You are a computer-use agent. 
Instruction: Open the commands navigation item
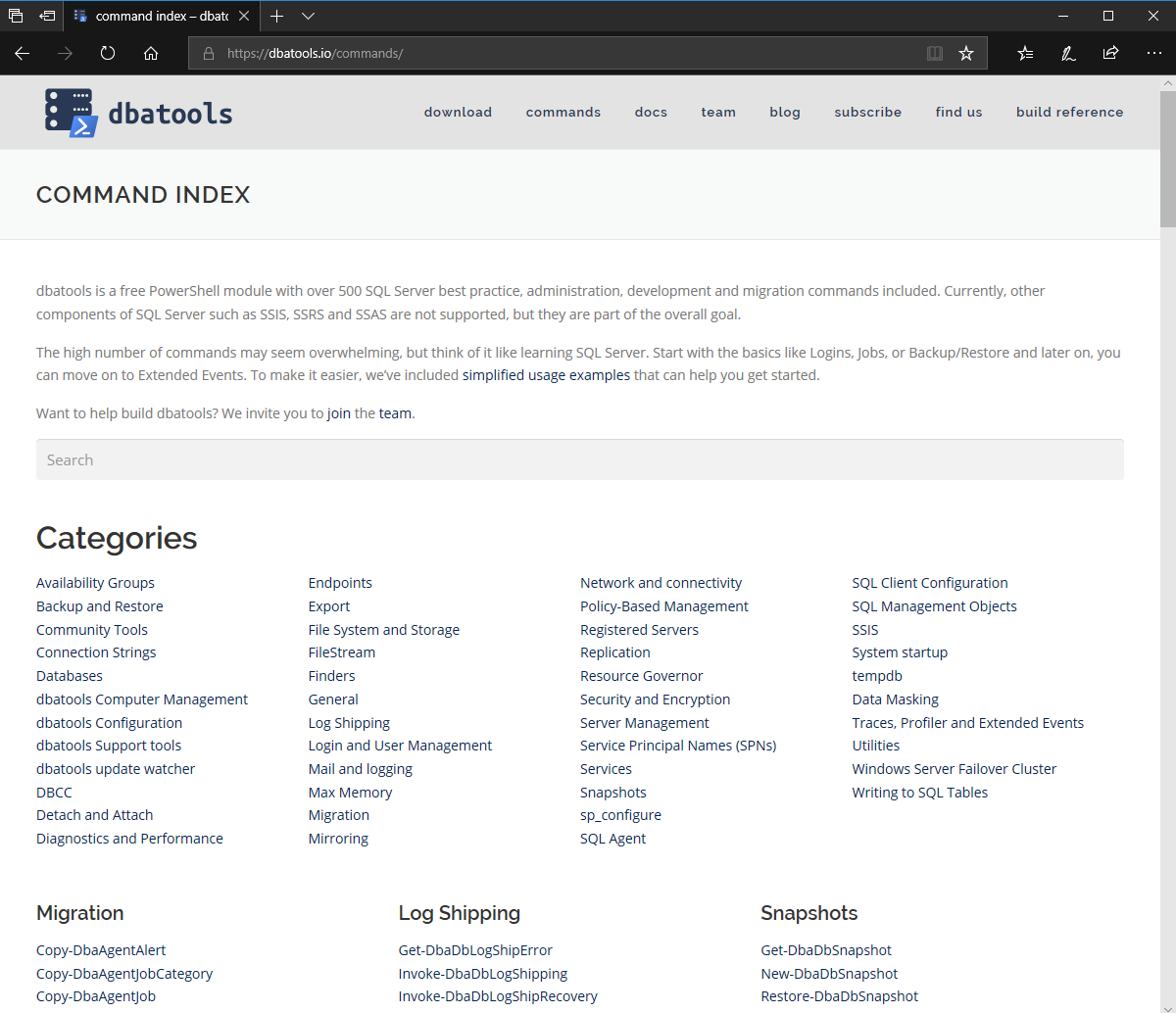[563, 112]
